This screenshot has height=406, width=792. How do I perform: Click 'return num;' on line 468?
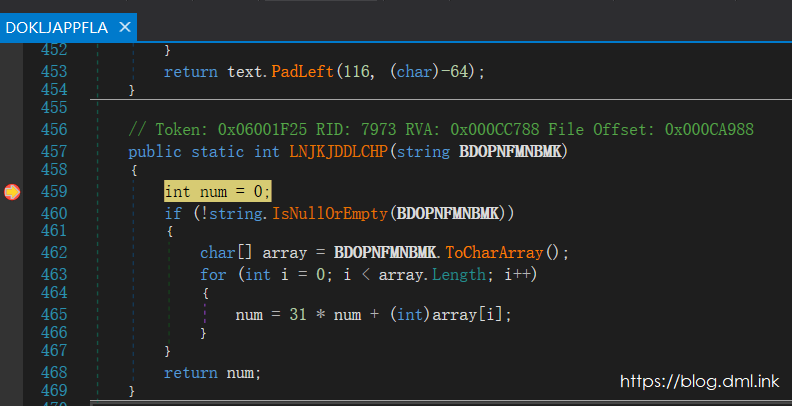point(212,372)
